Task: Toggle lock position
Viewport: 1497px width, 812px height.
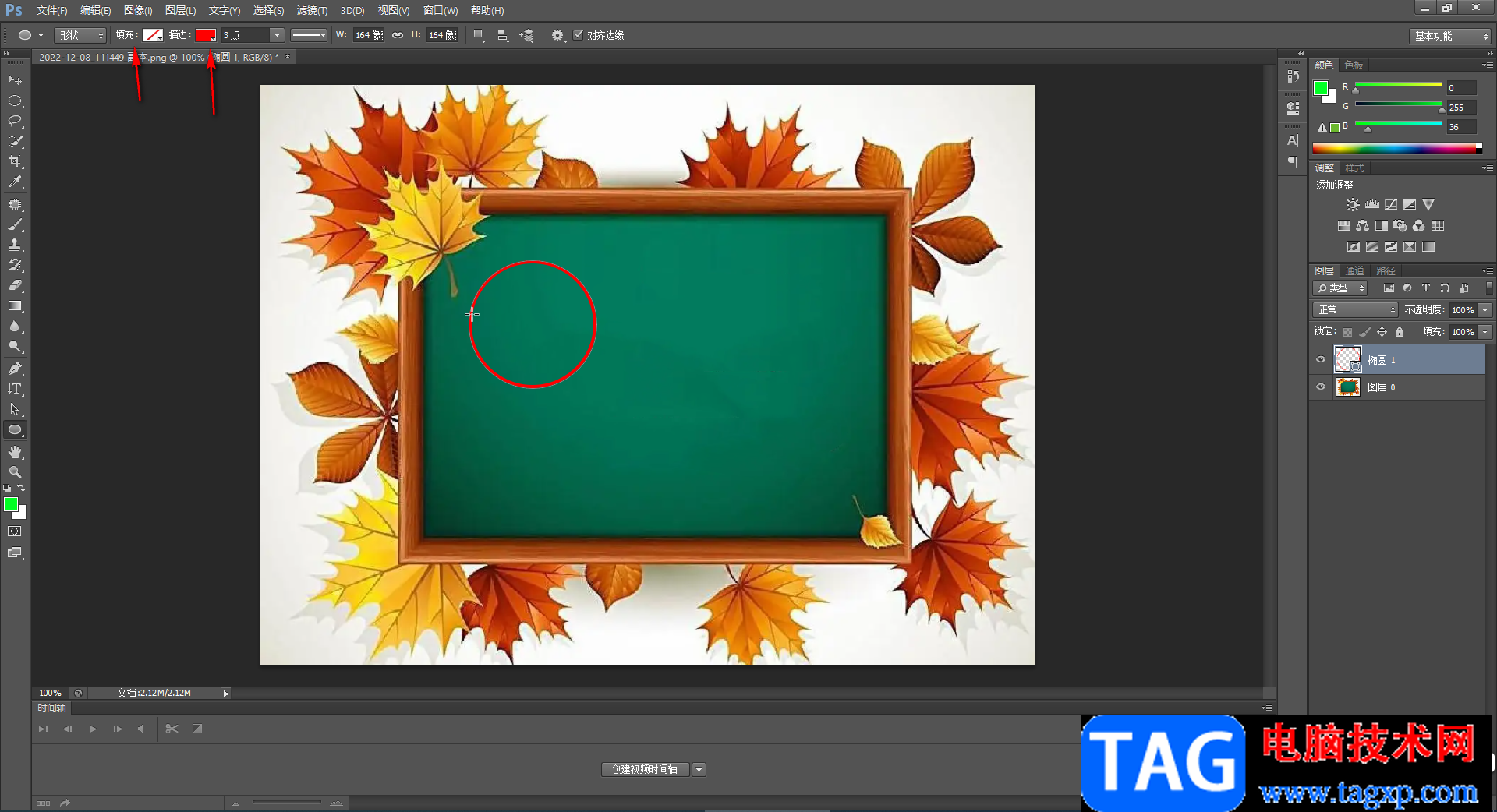Action: click(x=1382, y=332)
